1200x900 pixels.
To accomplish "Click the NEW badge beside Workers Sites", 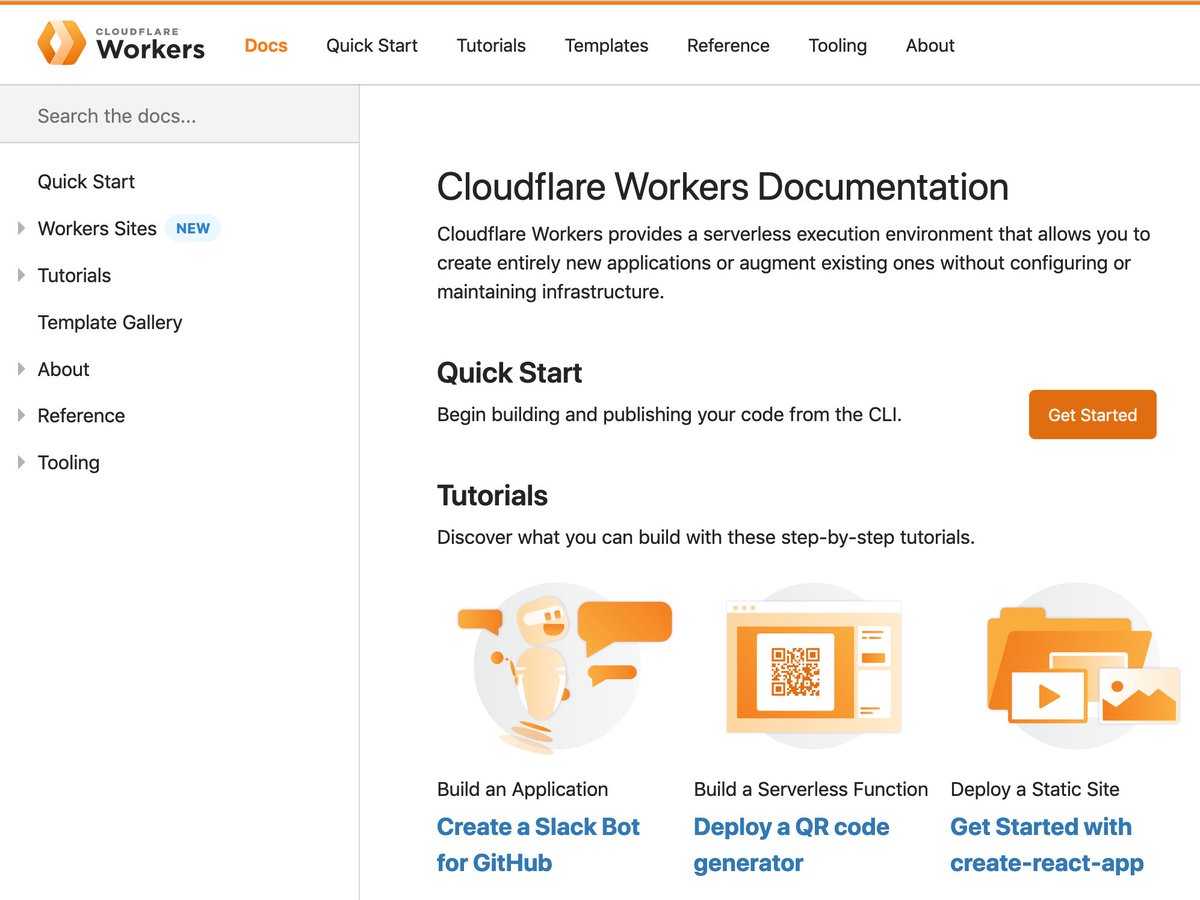I will pos(193,228).
